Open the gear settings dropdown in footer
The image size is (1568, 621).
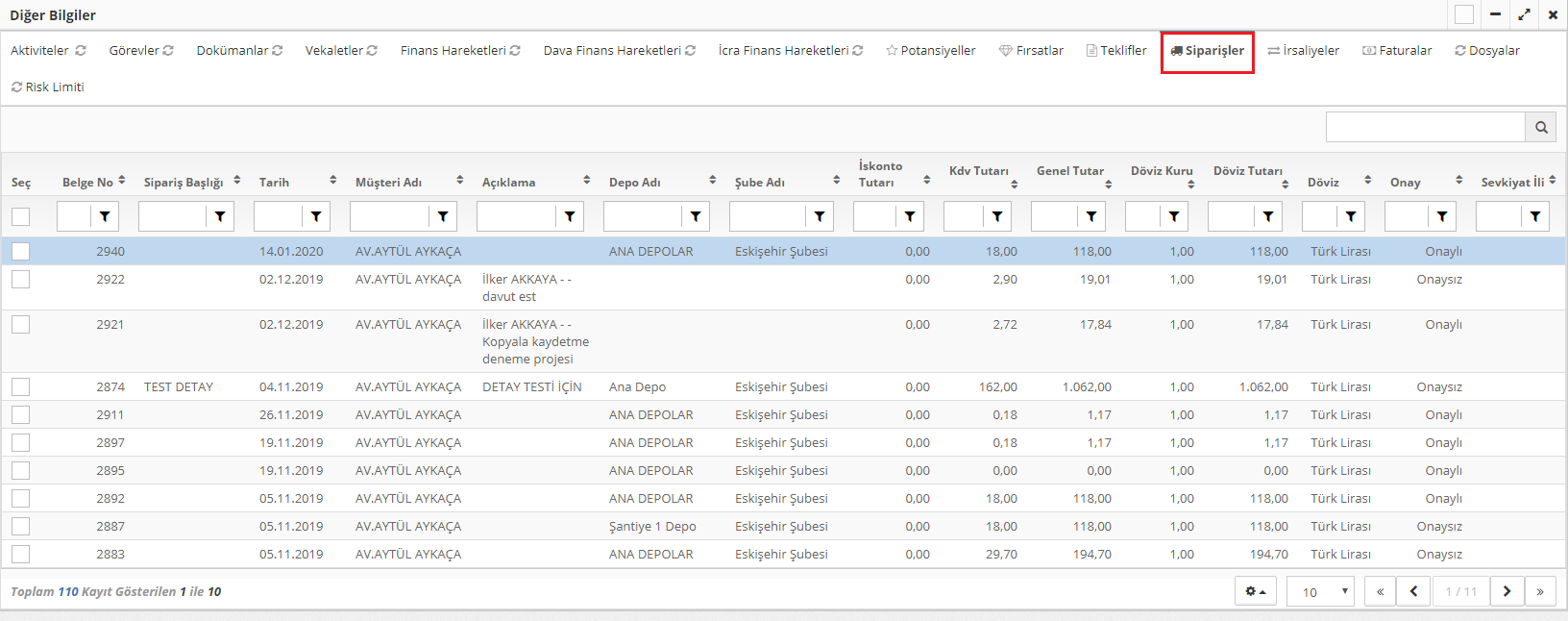[1255, 591]
